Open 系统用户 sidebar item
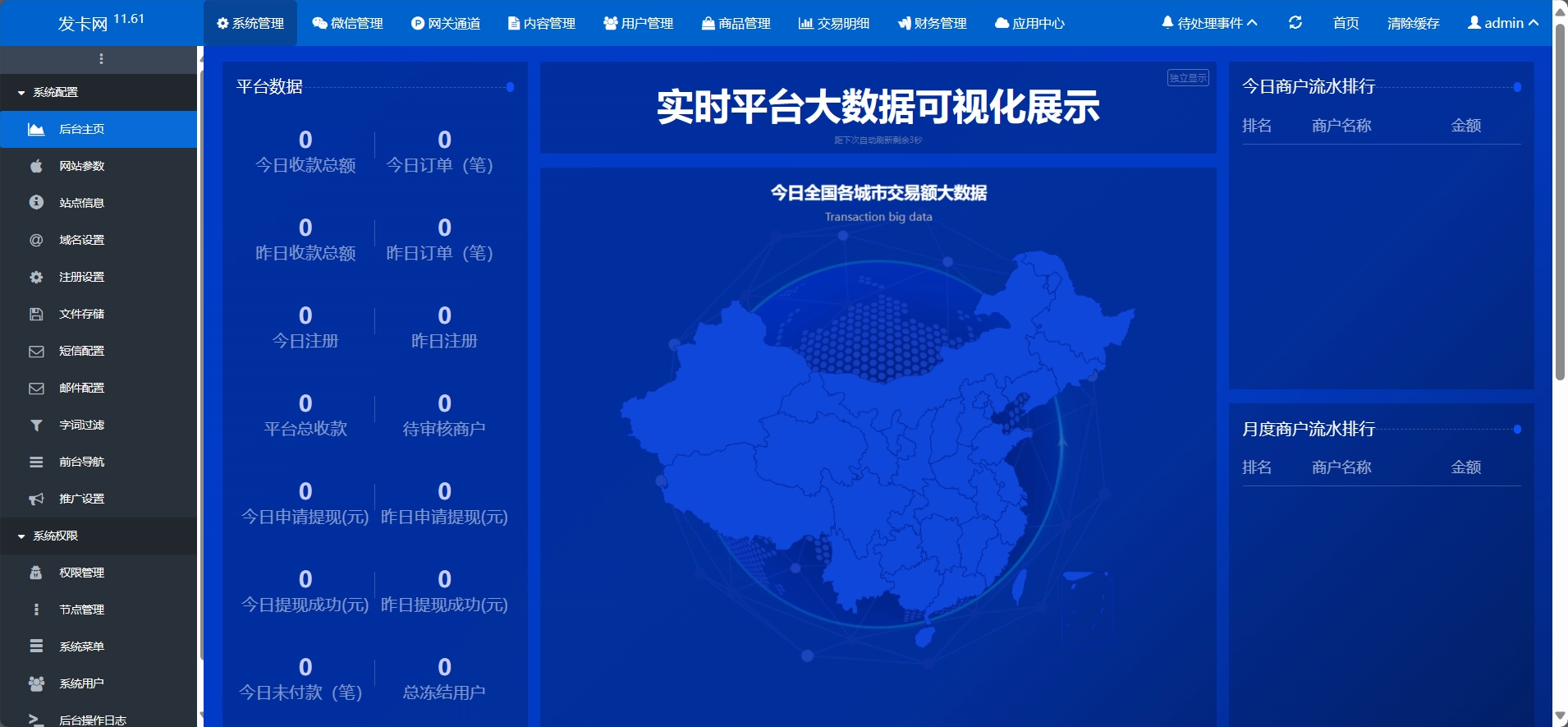The image size is (1568, 727). click(99, 683)
